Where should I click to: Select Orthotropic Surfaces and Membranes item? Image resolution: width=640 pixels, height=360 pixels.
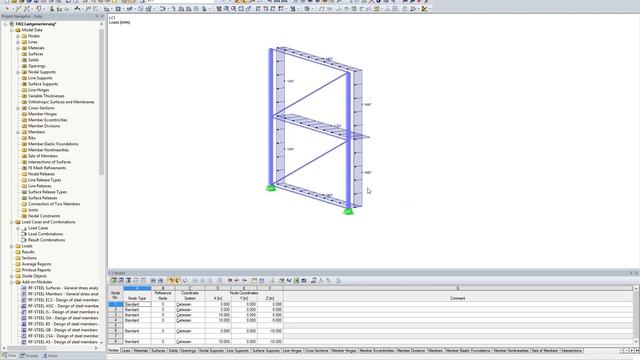[61, 102]
